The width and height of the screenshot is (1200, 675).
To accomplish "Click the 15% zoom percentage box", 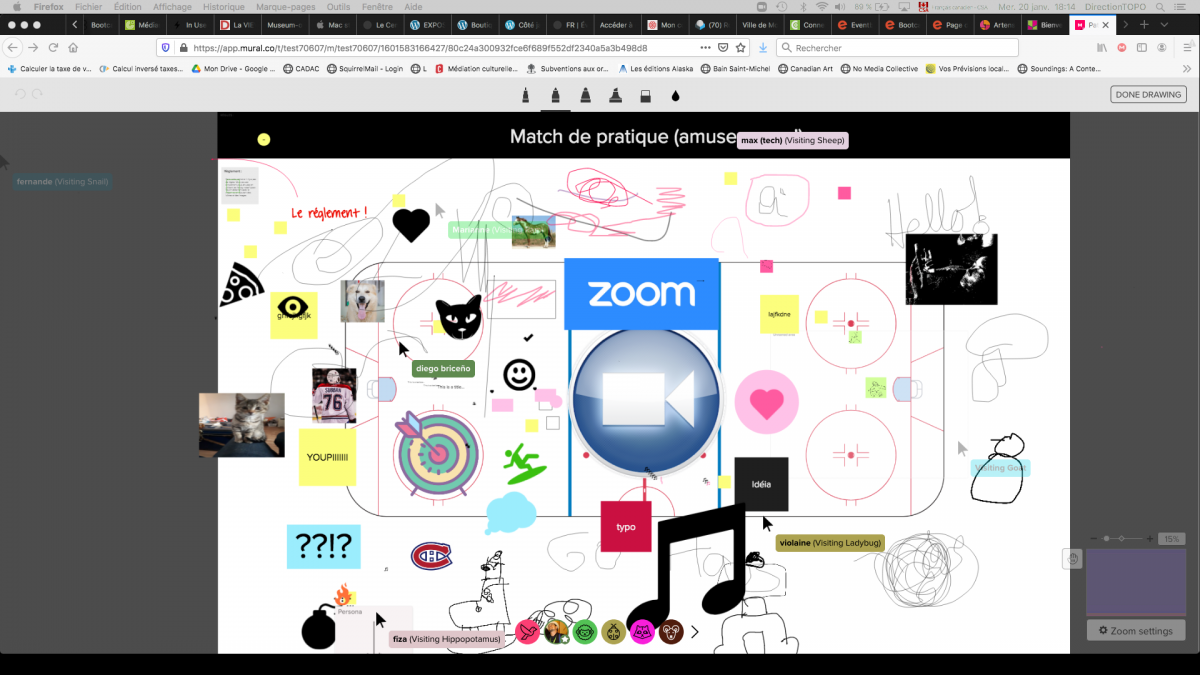I will tap(1172, 539).
